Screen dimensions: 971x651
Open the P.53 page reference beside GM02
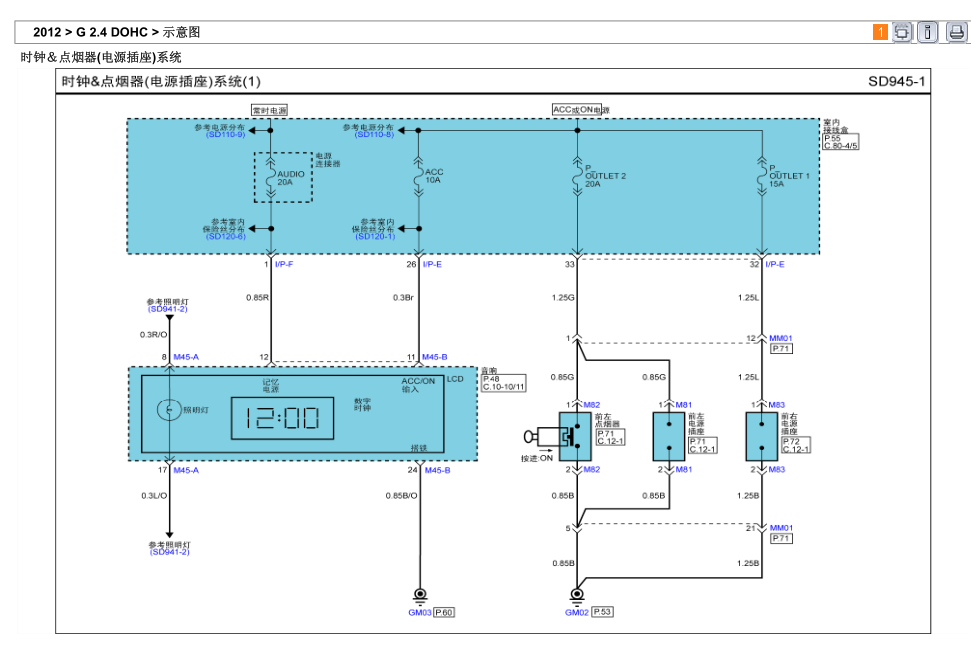(603, 612)
